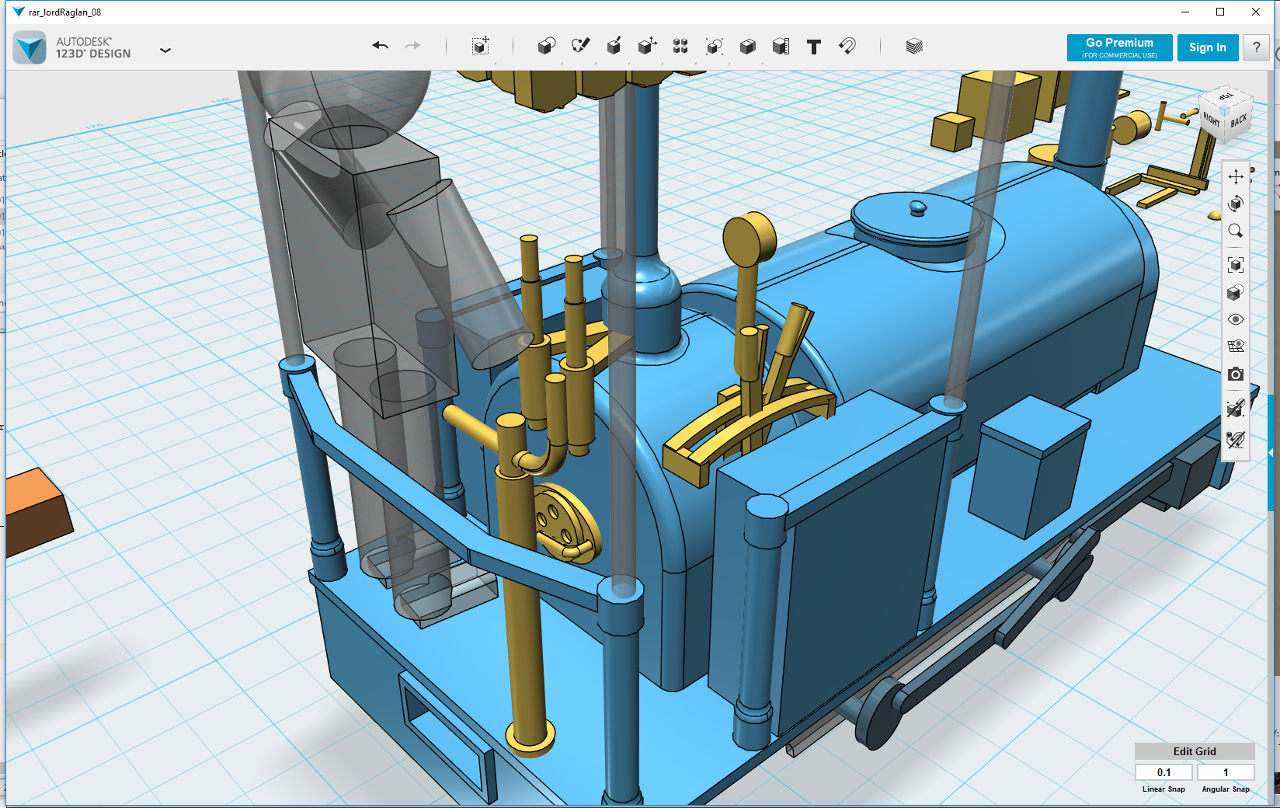The width and height of the screenshot is (1280, 808).
Task: Click the Angular Snap value field
Action: (1225, 772)
